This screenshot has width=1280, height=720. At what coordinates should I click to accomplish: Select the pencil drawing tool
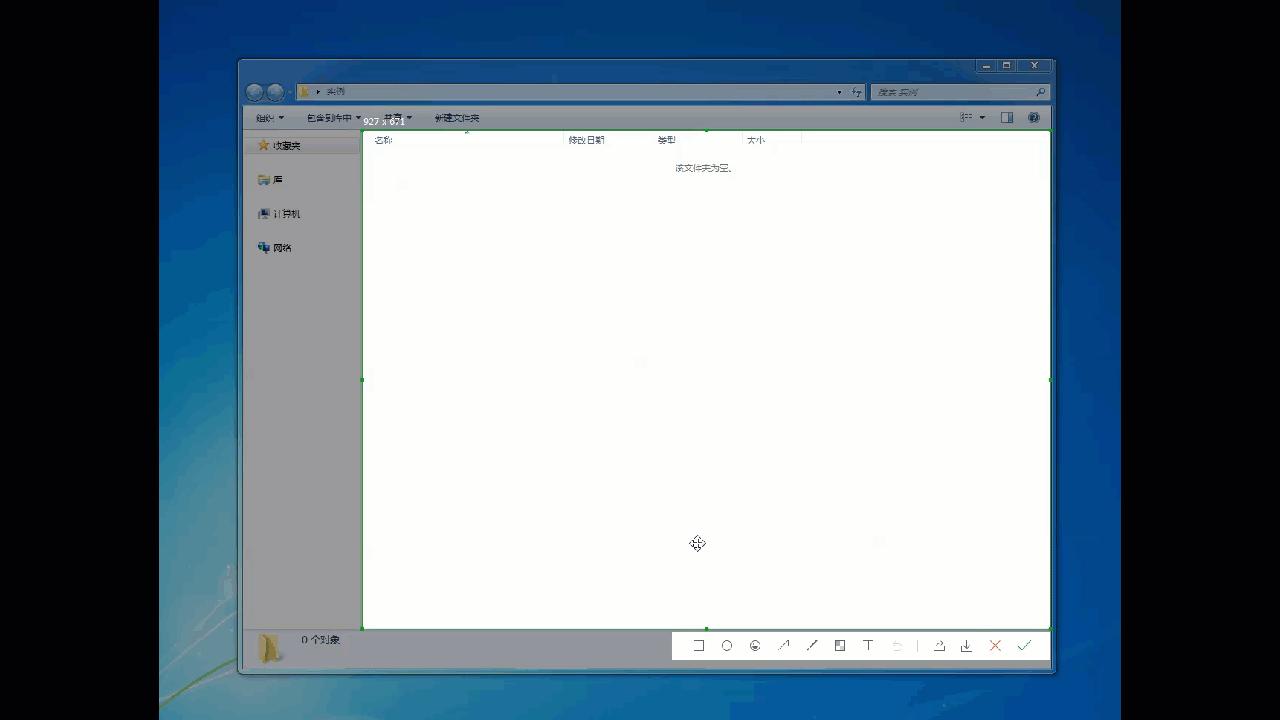click(x=812, y=646)
